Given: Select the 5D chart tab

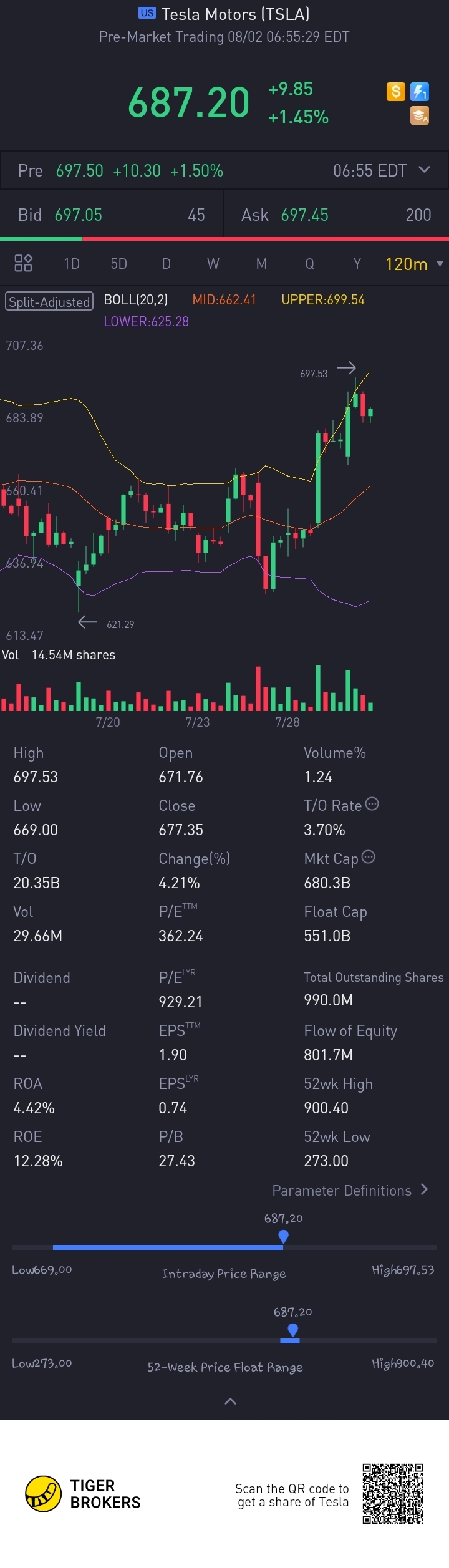Looking at the screenshot, I should tap(118, 264).
